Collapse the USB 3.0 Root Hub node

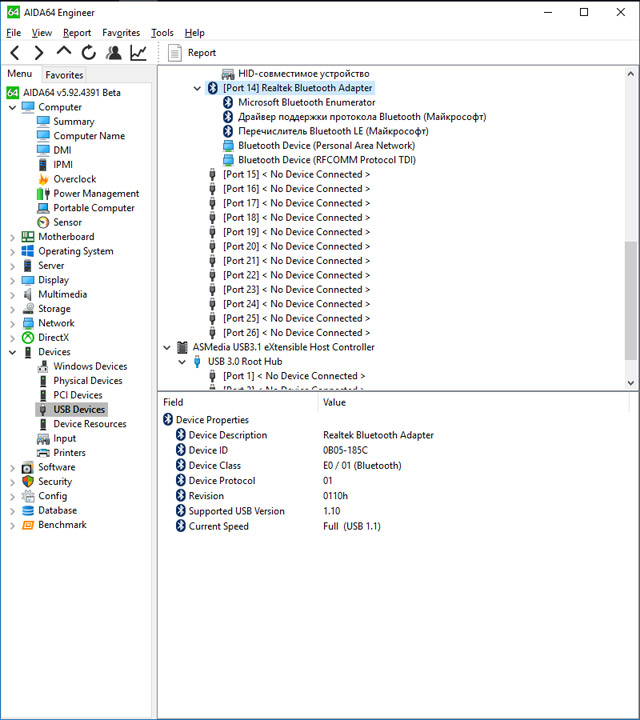[182, 362]
